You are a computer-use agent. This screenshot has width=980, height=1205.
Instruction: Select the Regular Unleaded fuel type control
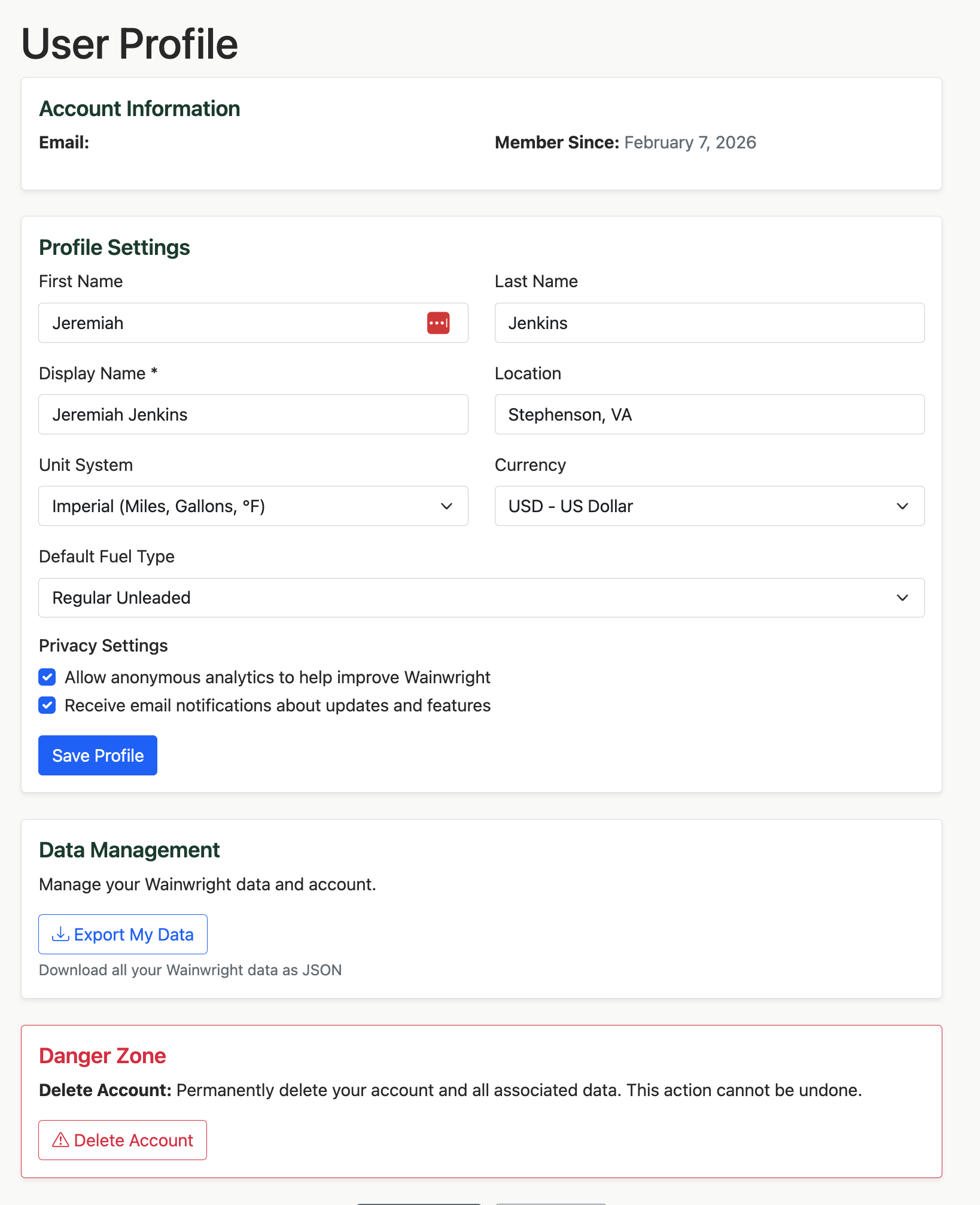coord(482,597)
